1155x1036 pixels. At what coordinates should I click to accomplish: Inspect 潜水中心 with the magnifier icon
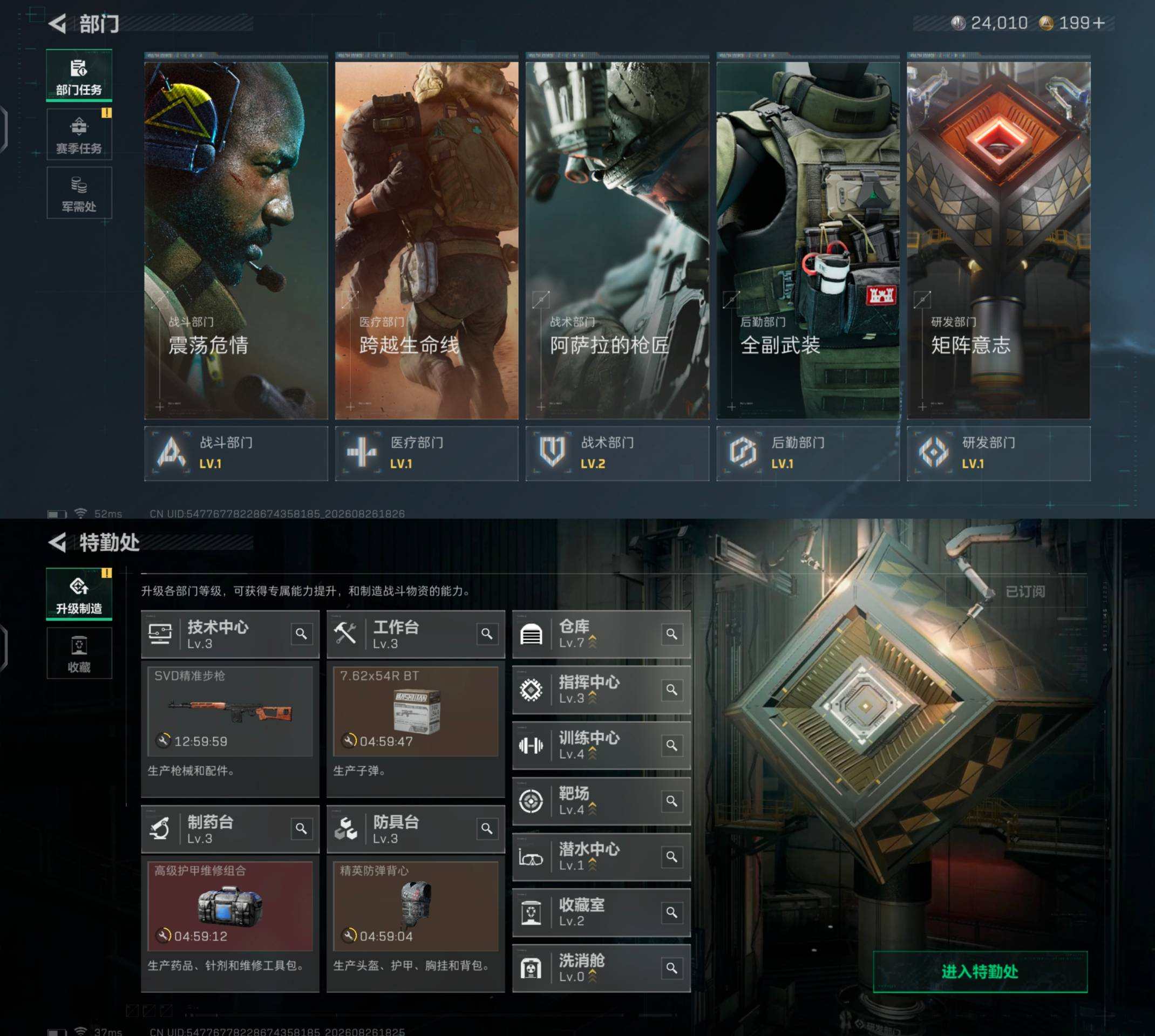(672, 857)
